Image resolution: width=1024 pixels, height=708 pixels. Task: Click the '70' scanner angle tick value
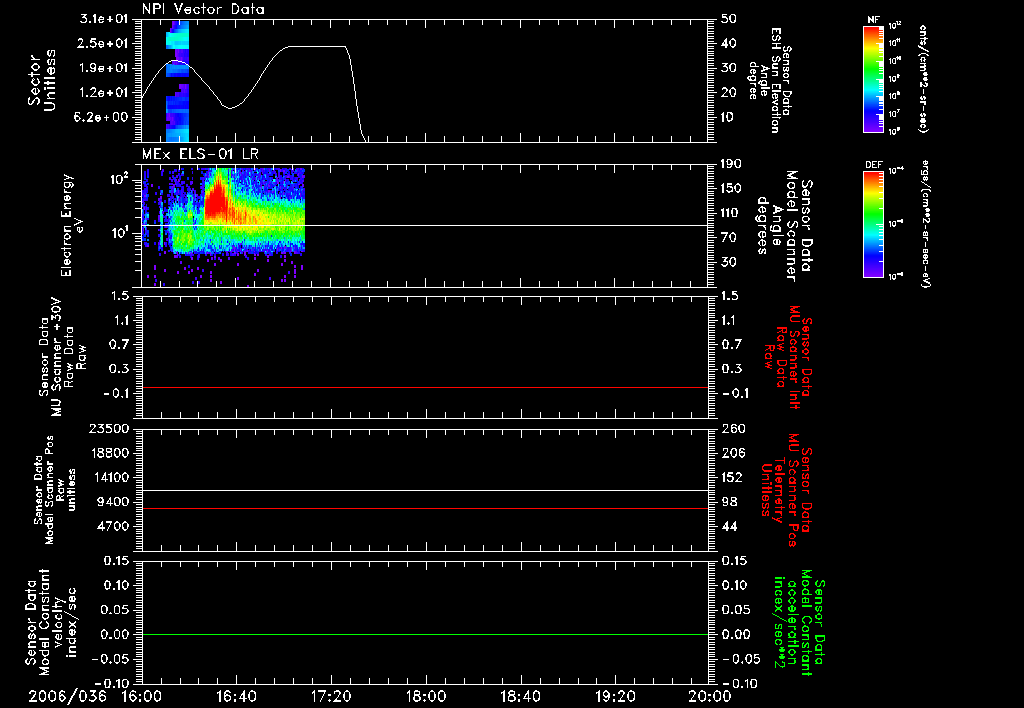click(729, 237)
